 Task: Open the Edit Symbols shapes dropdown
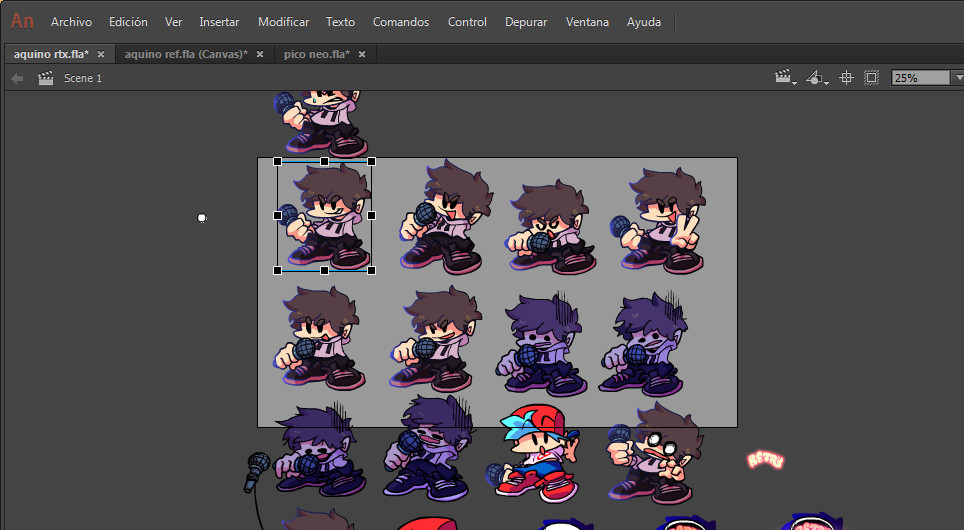pos(817,78)
